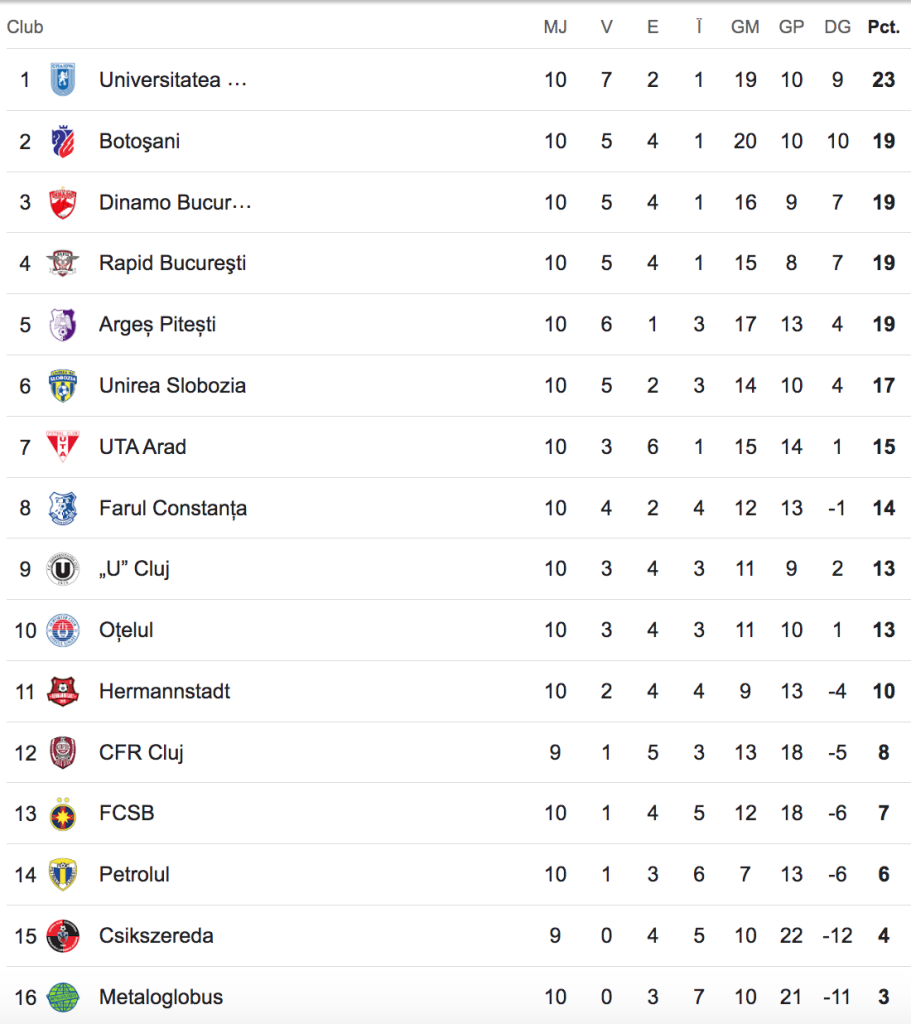Screen dimensions: 911x1024
Task: Open the Hermannstadt team name link
Action: point(165,691)
